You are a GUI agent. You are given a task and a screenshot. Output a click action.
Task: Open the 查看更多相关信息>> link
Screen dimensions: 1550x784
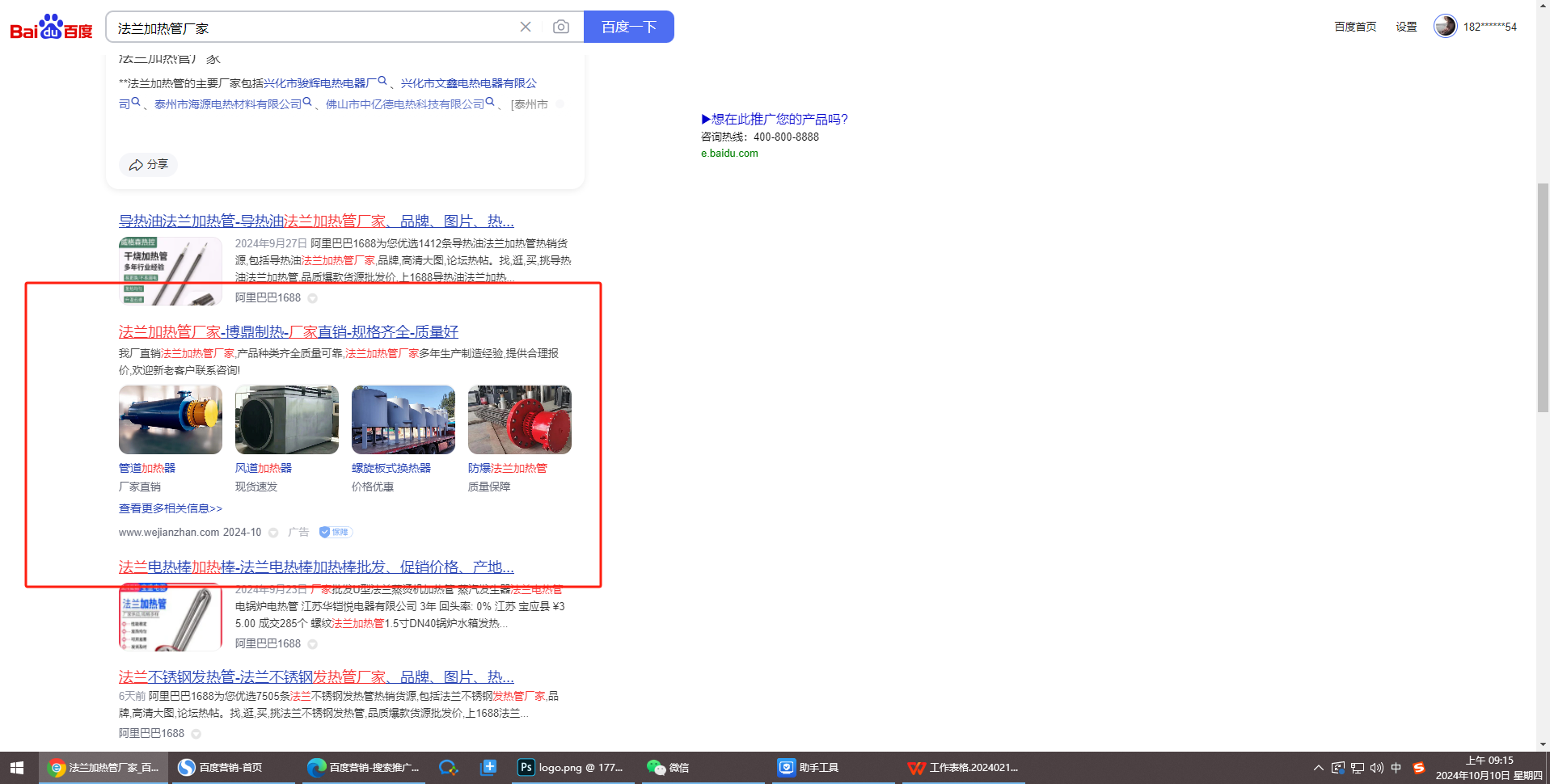[171, 508]
